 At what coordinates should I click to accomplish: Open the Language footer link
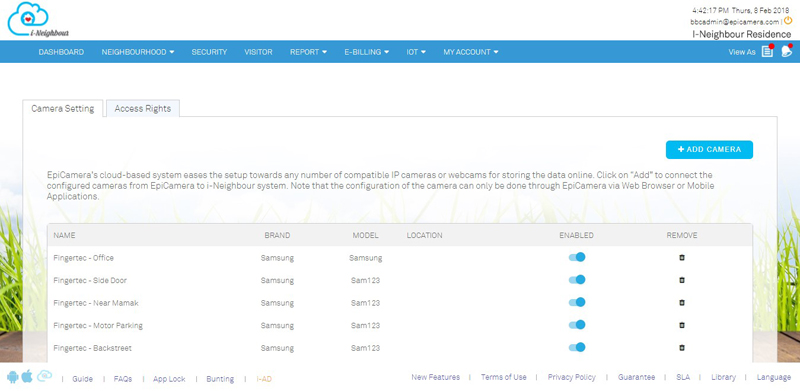773,377
